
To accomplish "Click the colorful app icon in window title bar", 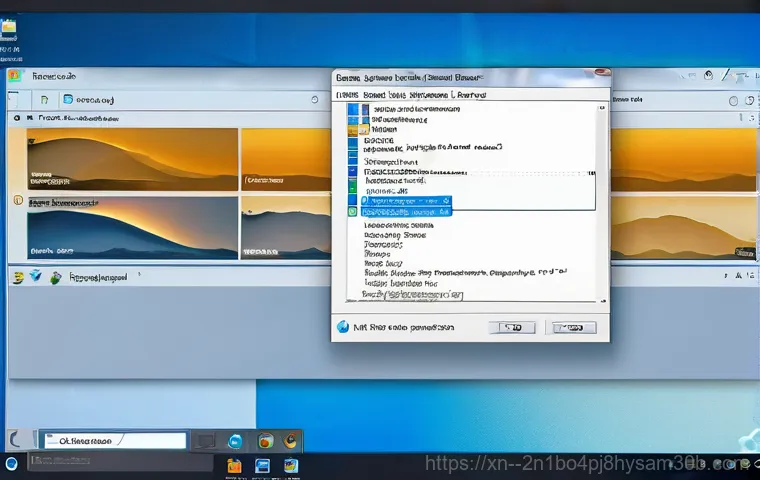I will tap(15, 76).
